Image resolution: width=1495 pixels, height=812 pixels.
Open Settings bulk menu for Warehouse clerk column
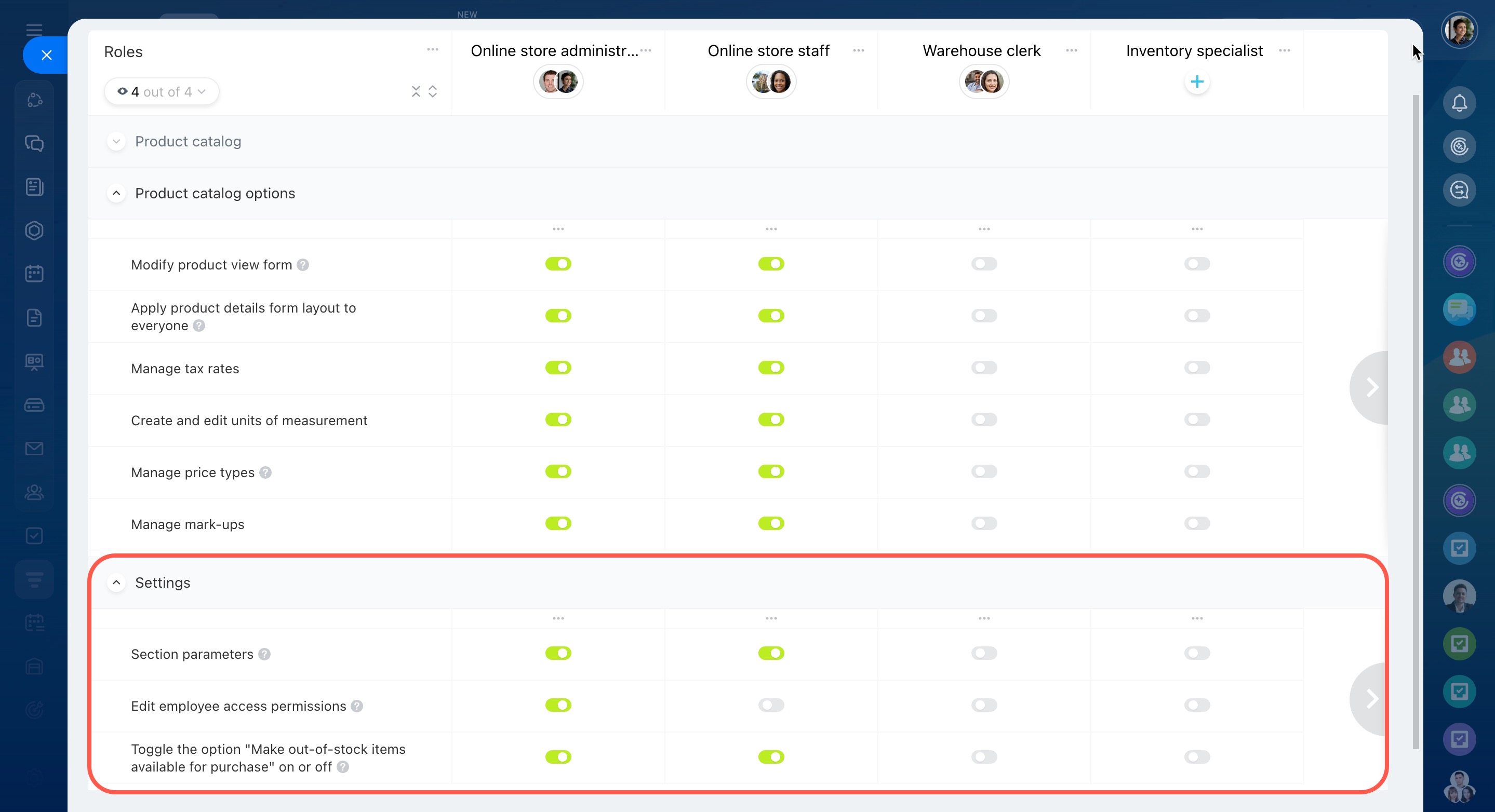(x=984, y=618)
